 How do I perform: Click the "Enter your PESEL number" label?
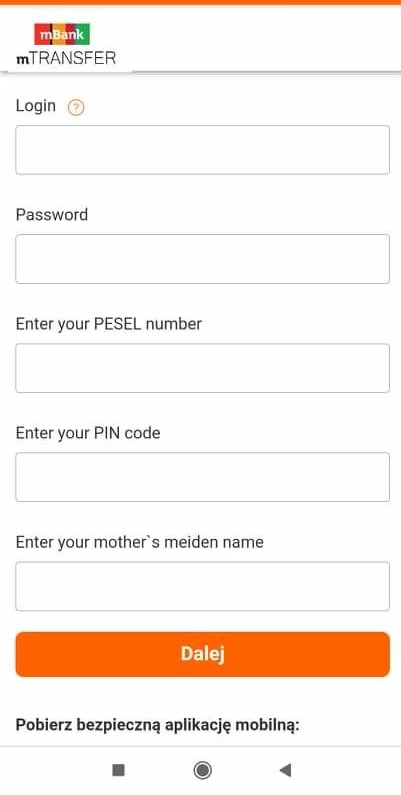tap(108, 323)
